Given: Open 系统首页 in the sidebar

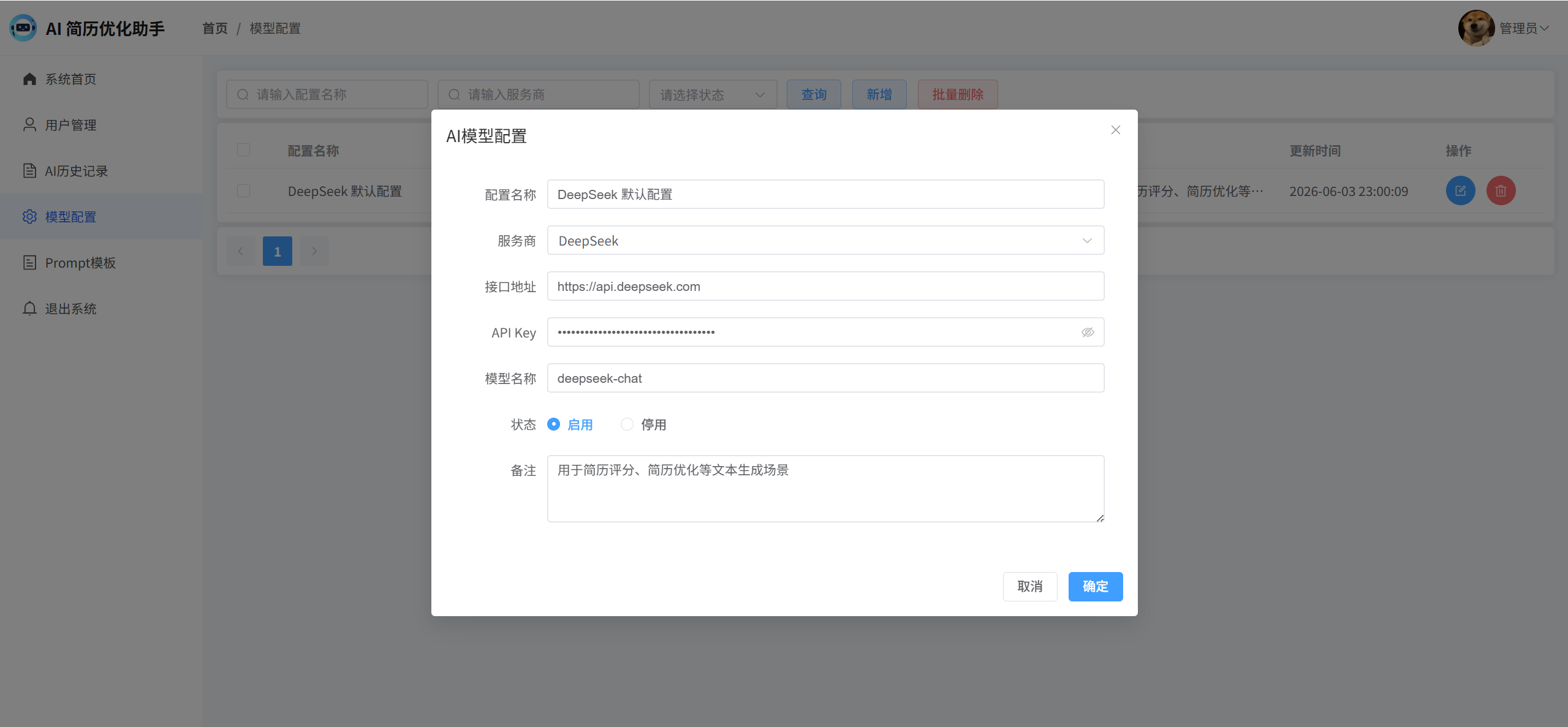Looking at the screenshot, I should 101,79.
